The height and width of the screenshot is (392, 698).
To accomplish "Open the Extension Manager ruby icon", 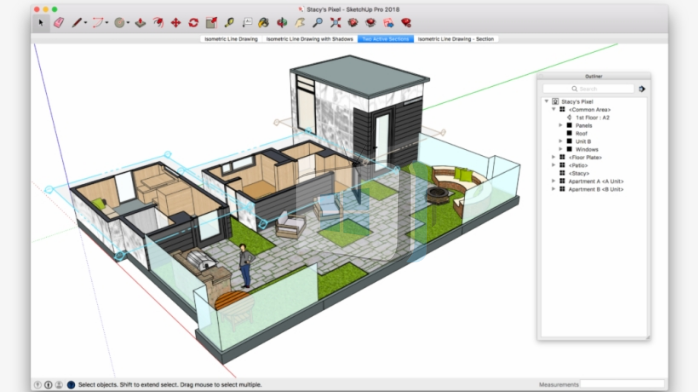I will tap(406, 23).
